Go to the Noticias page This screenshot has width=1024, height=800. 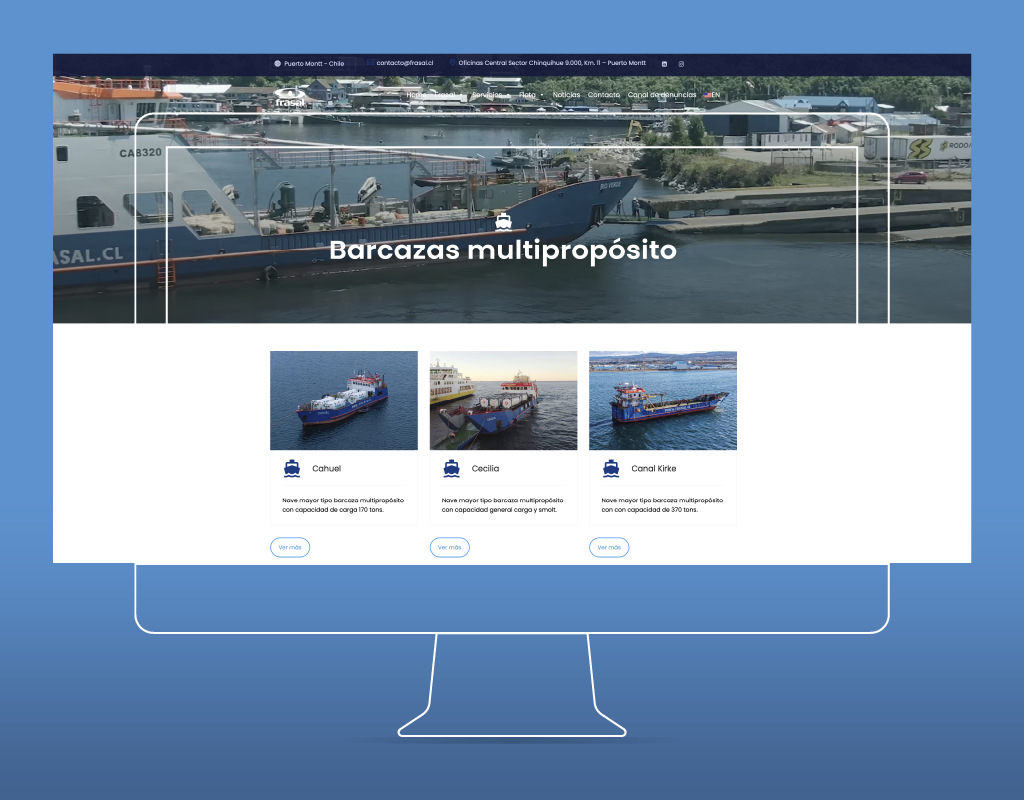(x=566, y=95)
